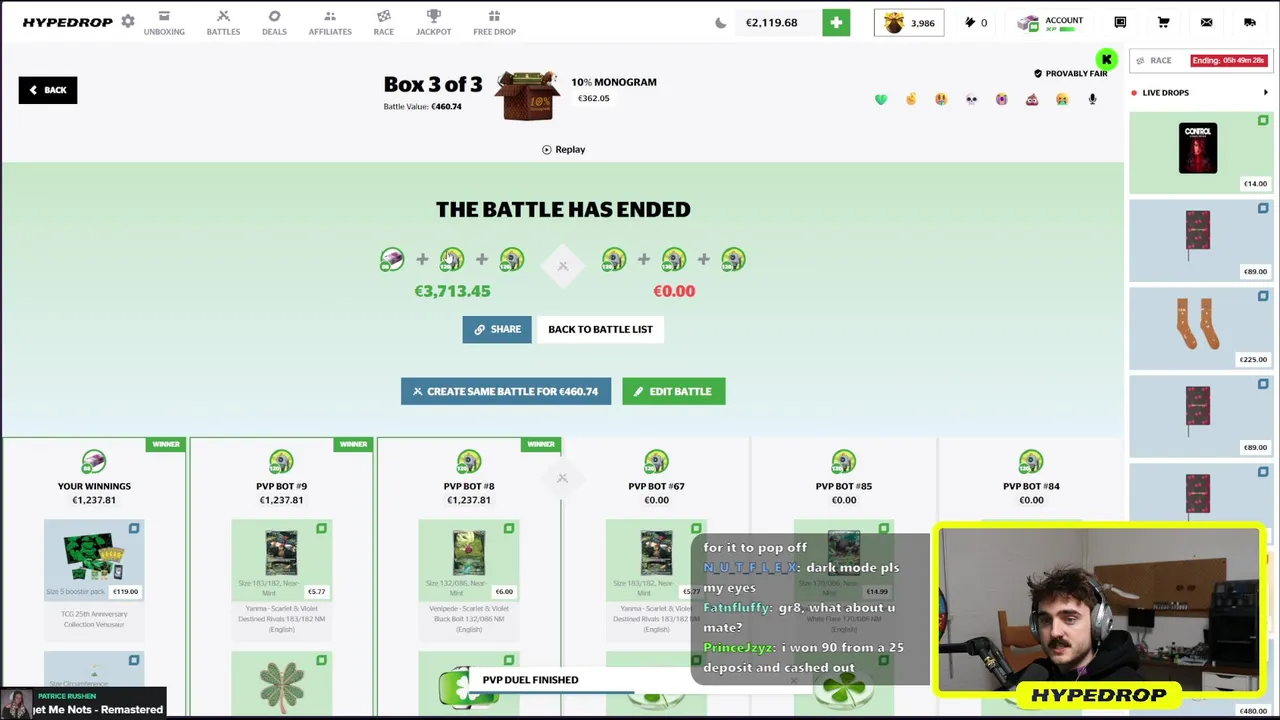Open the Race ending timer panel
The width and height of the screenshot is (1280, 720).
pos(1199,60)
